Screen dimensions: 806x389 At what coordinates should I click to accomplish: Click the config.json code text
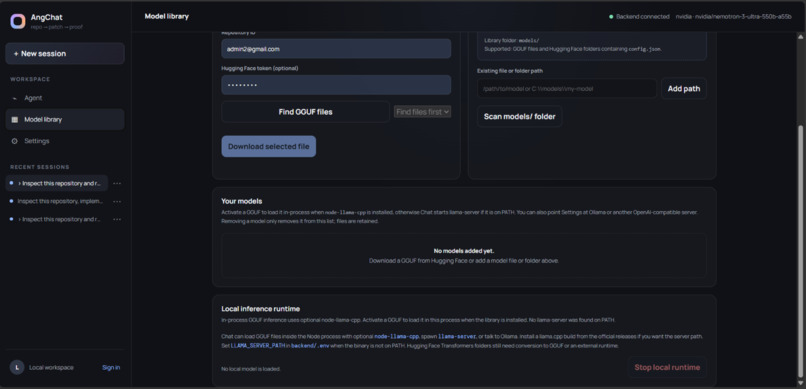coord(645,49)
